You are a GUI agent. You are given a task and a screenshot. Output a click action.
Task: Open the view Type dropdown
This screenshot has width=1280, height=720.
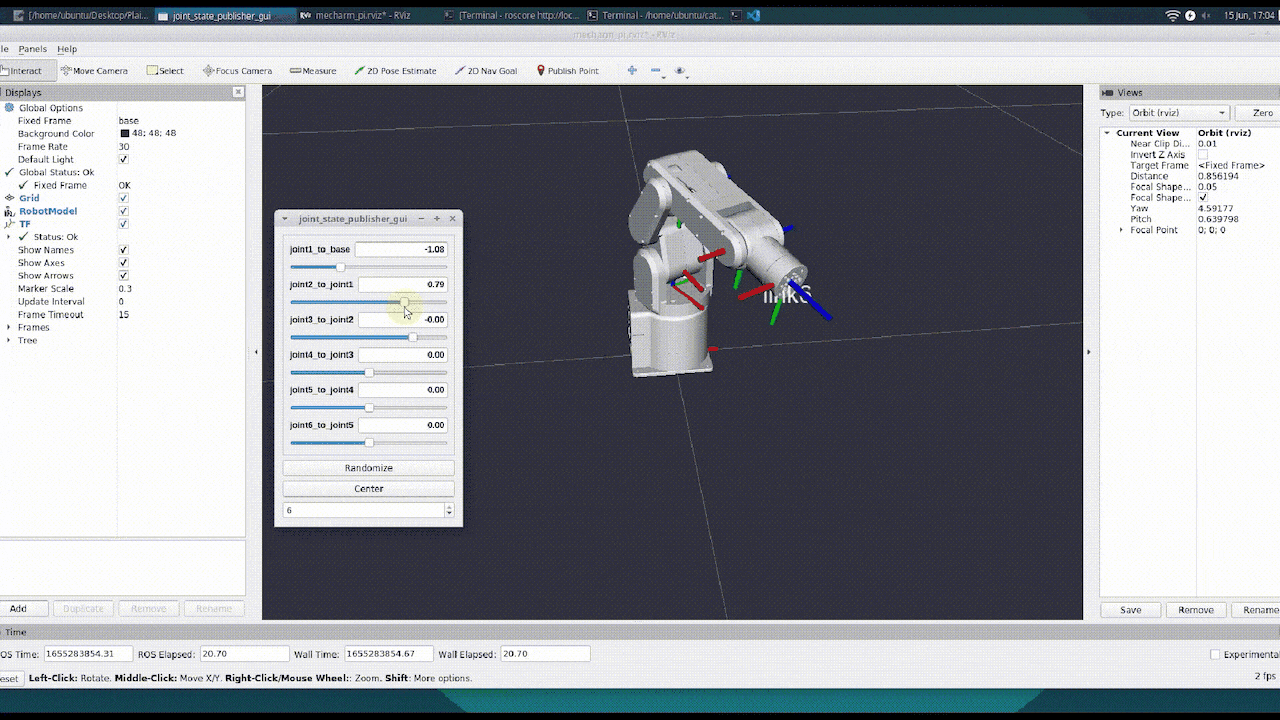1177,113
